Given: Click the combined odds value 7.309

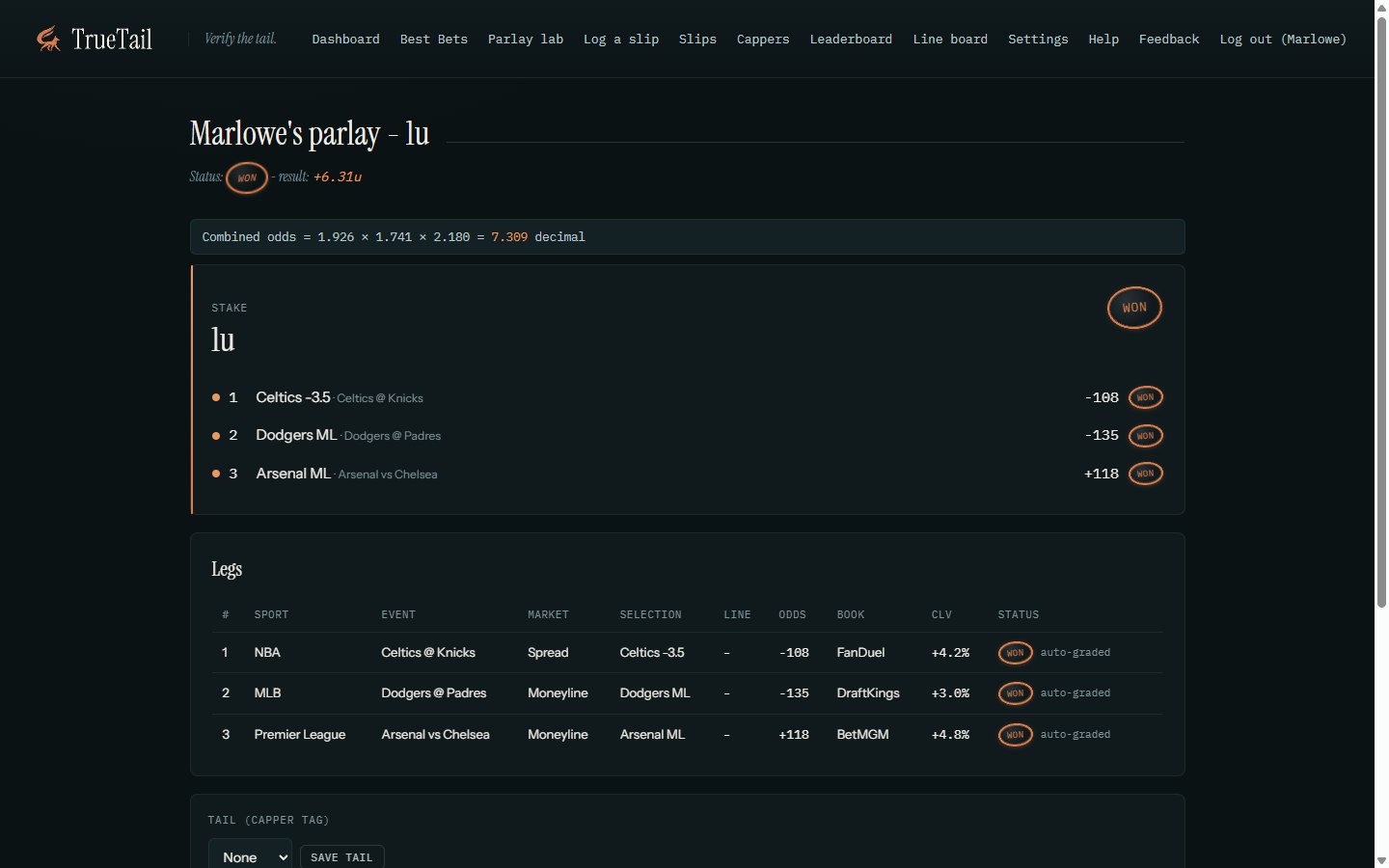Looking at the screenshot, I should point(509,237).
